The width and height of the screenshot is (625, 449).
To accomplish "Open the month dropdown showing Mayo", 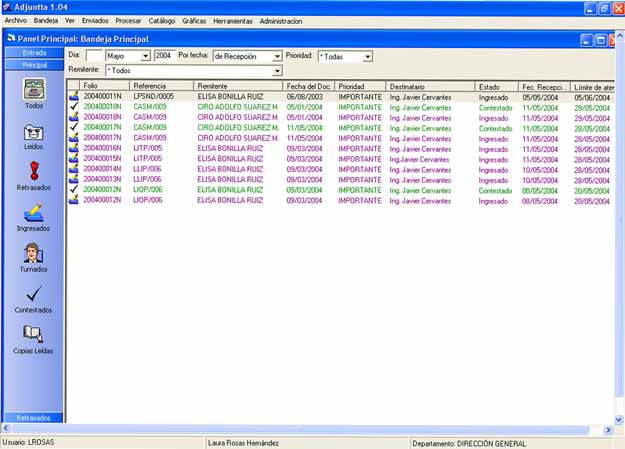I will click(x=146, y=56).
